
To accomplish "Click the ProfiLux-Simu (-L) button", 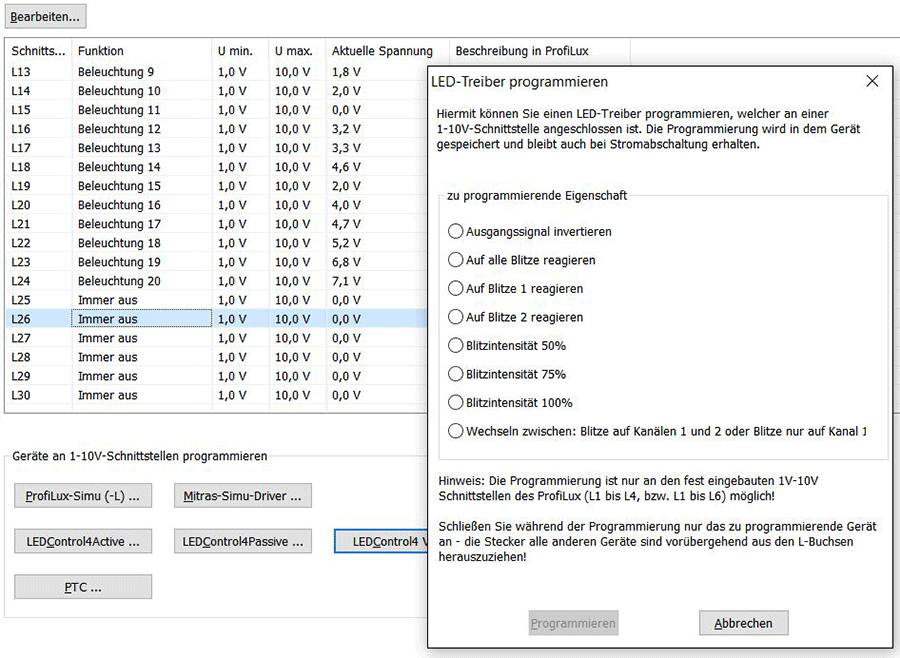I will coord(83,495).
